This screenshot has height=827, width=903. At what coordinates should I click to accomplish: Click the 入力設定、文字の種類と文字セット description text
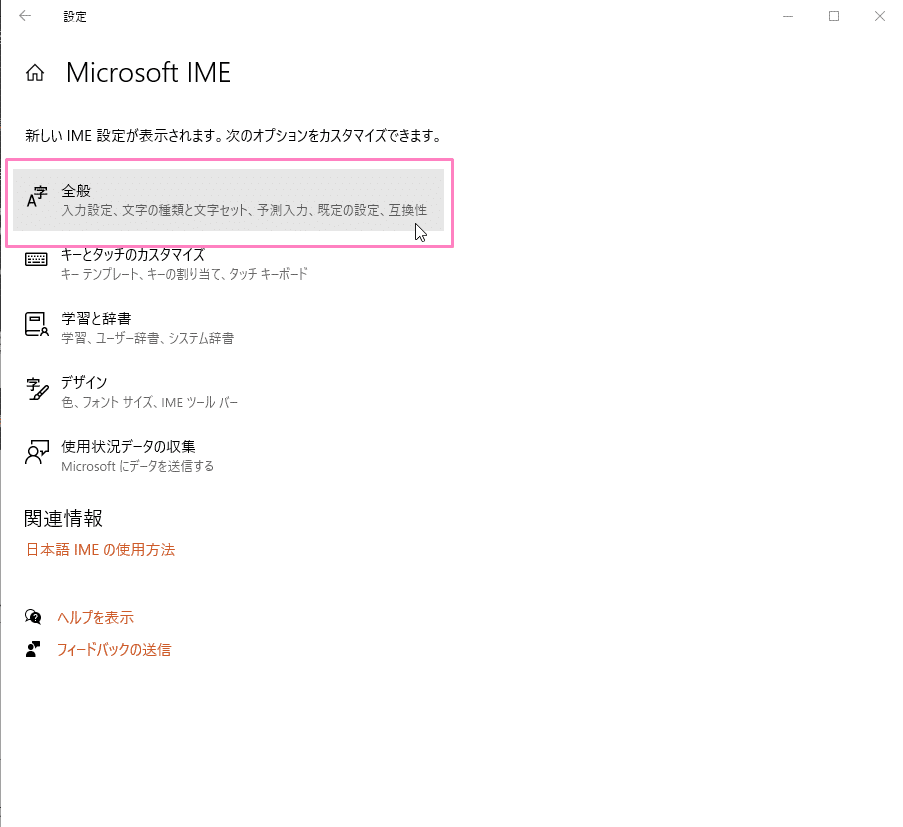[x=244, y=210]
